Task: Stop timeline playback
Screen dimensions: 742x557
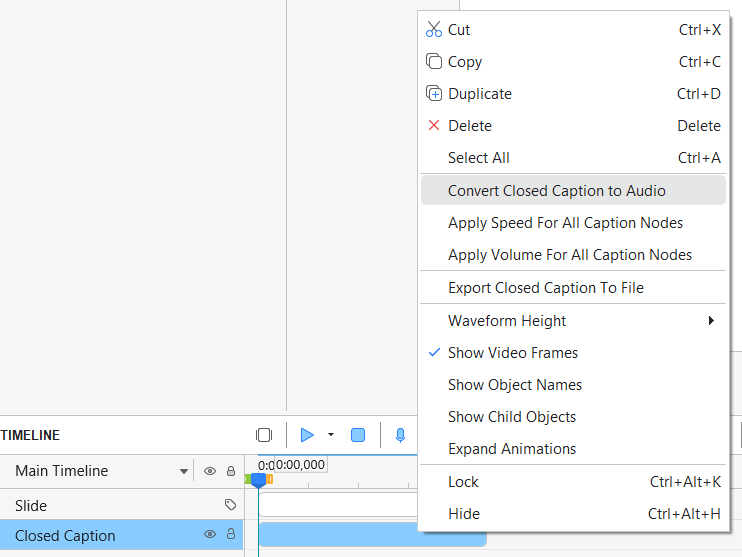Action: point(358,435)
